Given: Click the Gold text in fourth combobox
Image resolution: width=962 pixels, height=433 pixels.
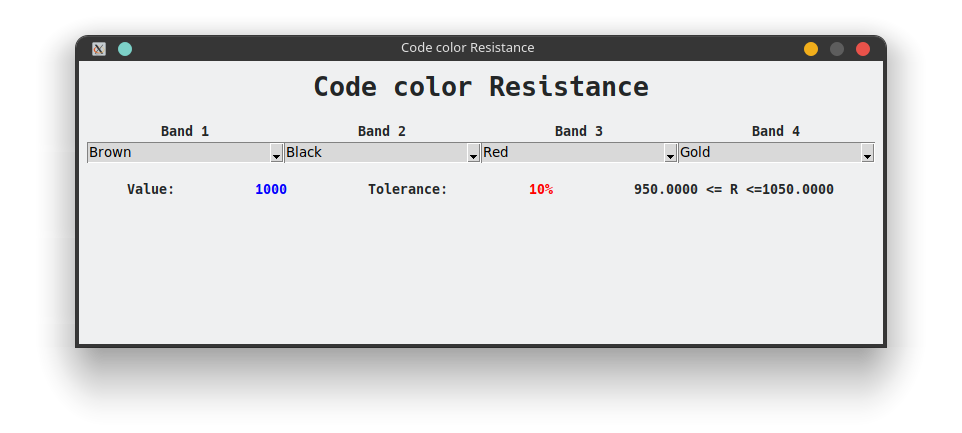Looking at the screenshot, I should pos(695,152).
